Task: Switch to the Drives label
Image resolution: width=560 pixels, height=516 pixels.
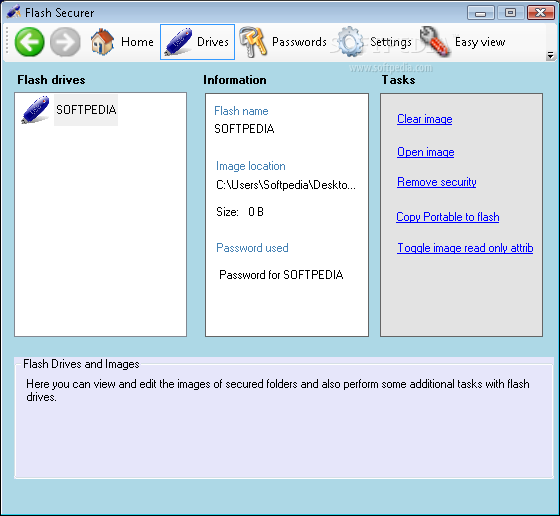Action: click(213, 42)
